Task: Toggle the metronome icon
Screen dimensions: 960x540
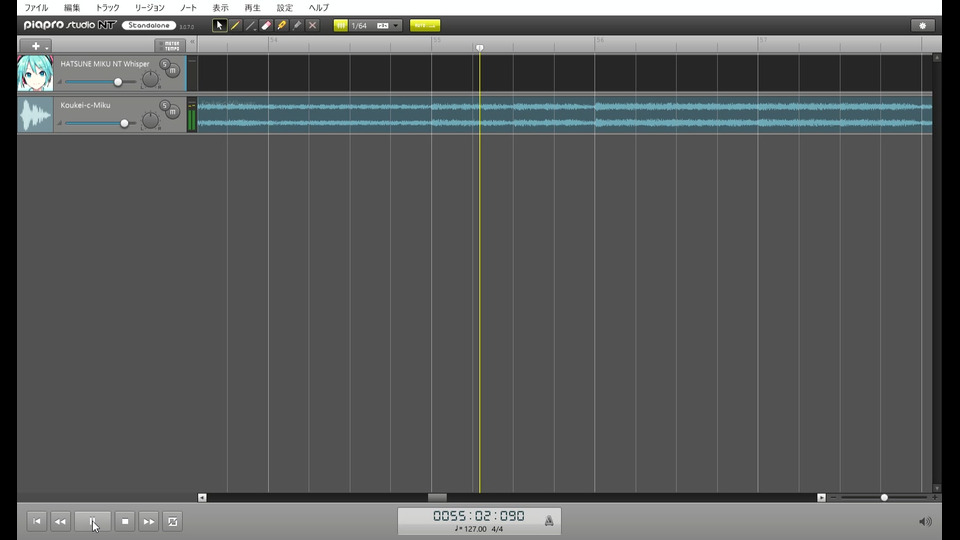Action: [x=549, y=521]
